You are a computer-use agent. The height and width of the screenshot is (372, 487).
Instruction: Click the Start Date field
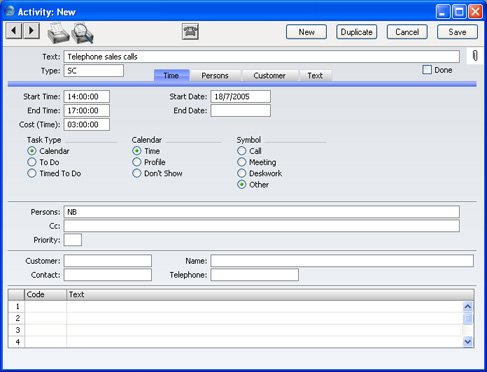point(241,97)
